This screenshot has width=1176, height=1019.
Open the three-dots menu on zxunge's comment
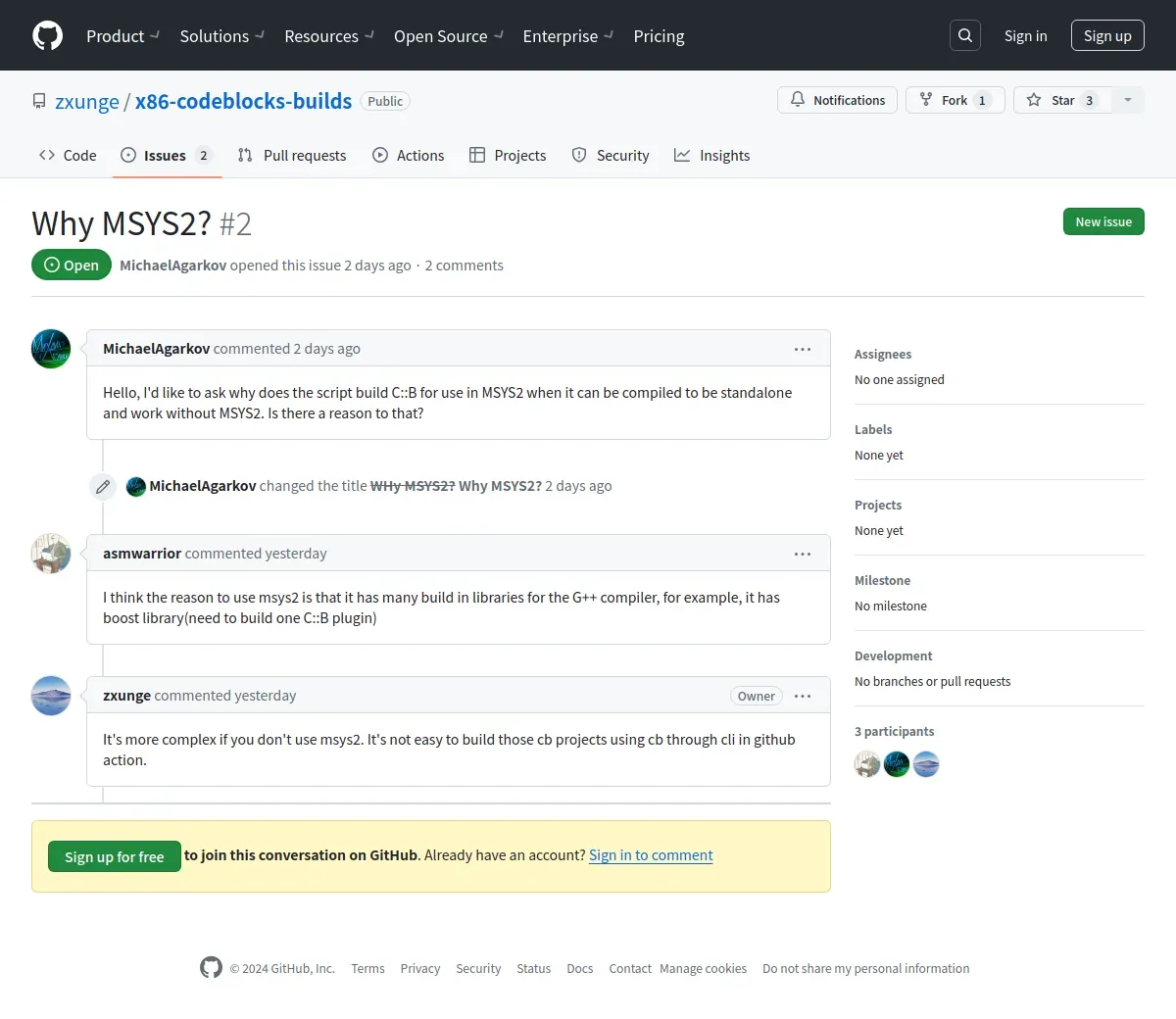click(x=803, y=696)
